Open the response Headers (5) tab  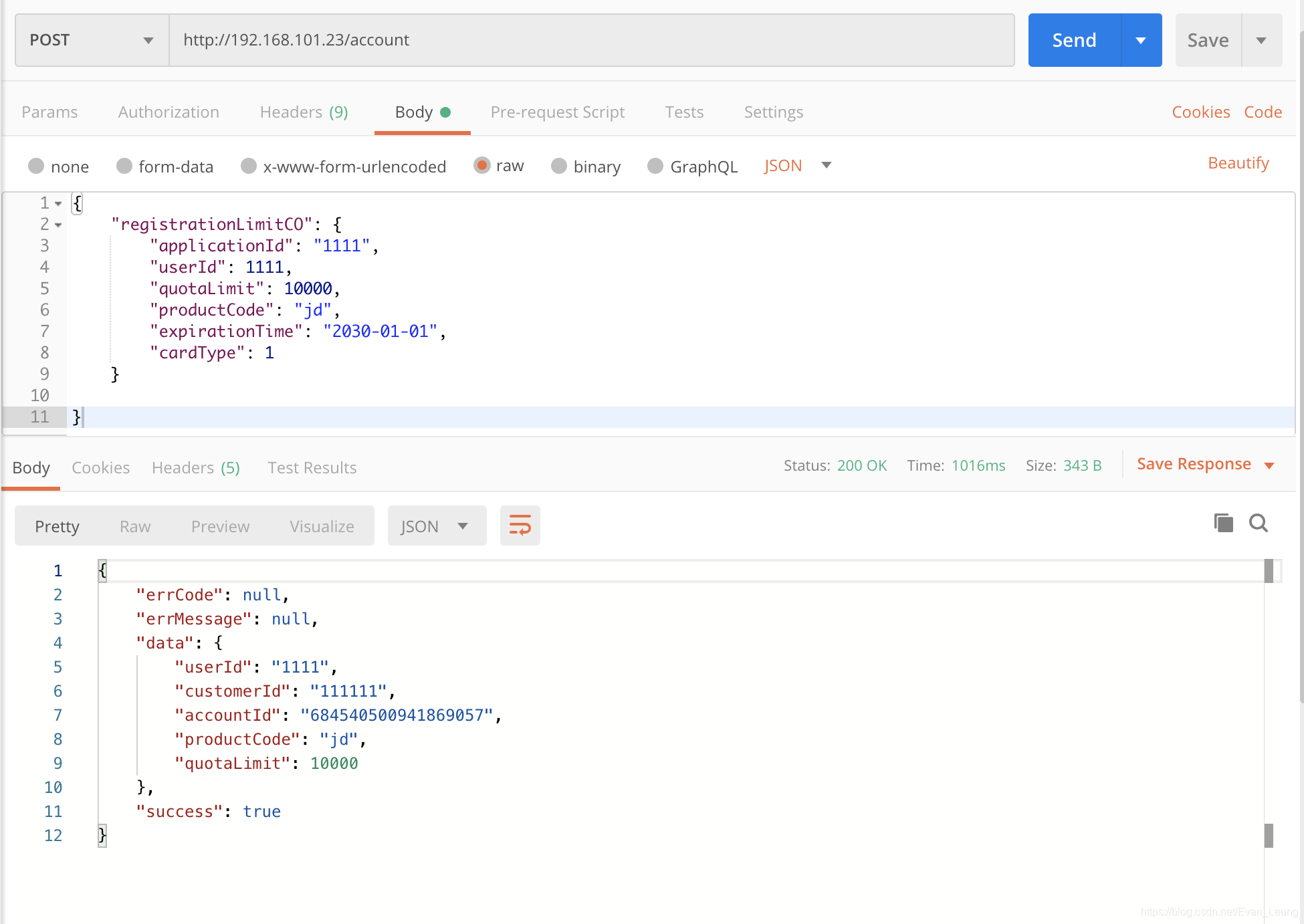(195, 467)
